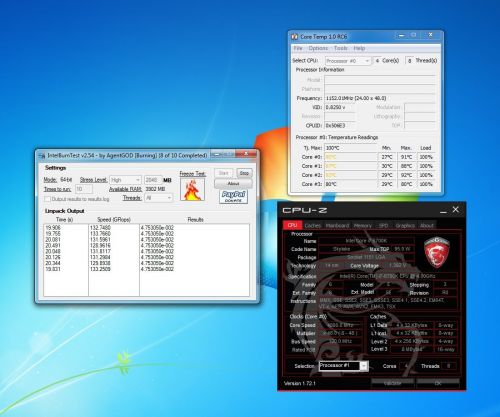Open the Stress Level dropdown in IntelBurnTest
This screenshot has width=500, height=417.
pyautogui.click(x=125, y=180)
